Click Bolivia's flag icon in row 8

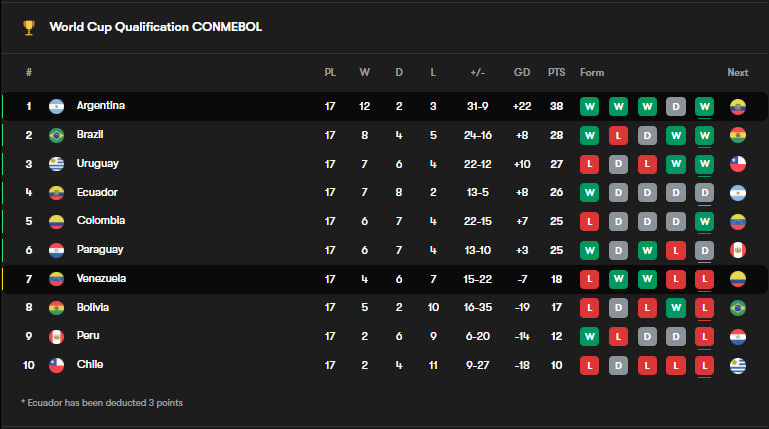click(57, 308)
